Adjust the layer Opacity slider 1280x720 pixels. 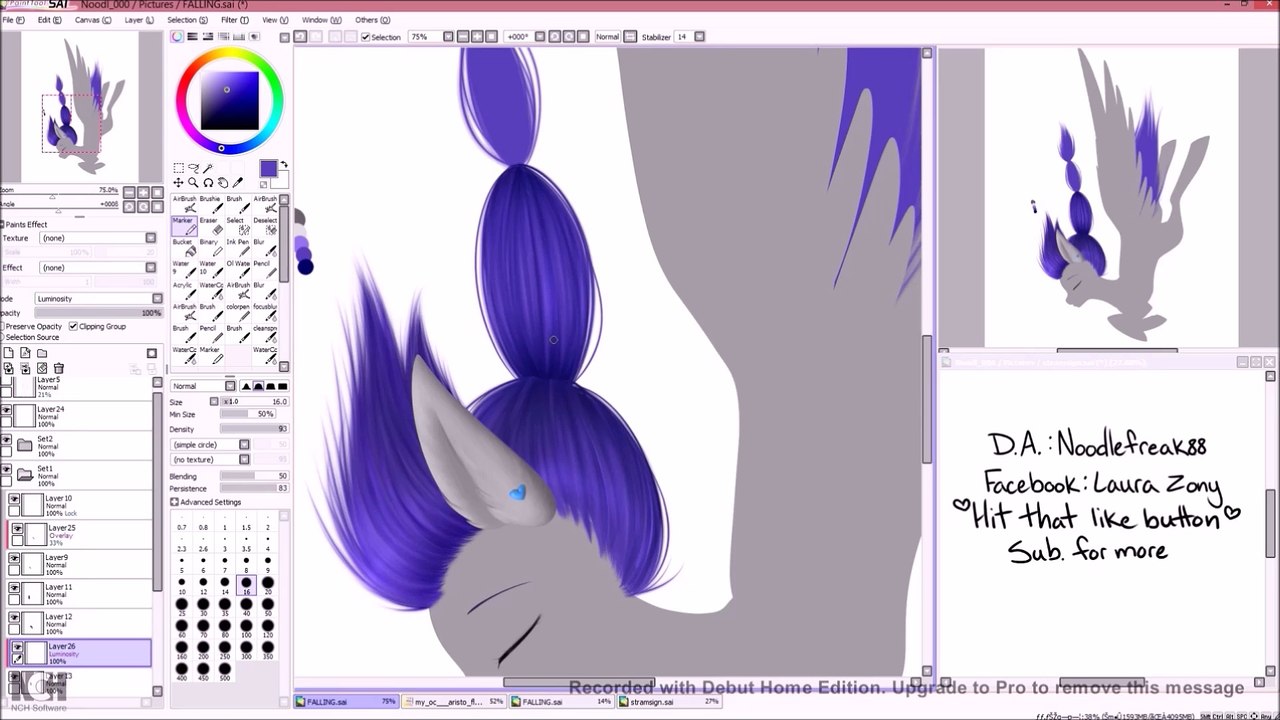pos(98,313)
